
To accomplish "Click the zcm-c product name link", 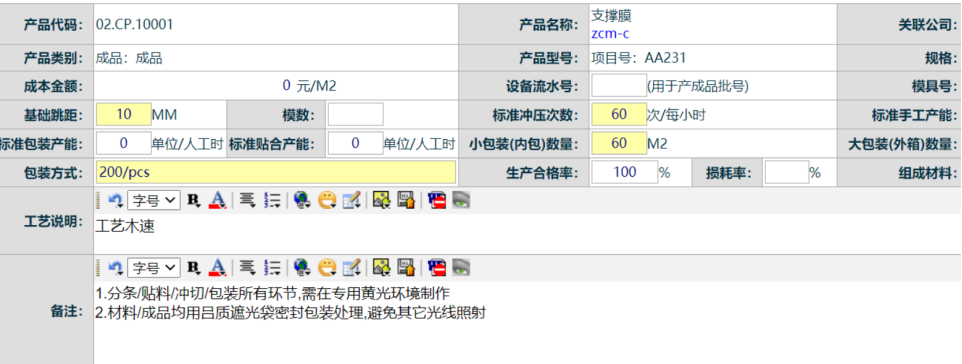I will coord(610,34).
